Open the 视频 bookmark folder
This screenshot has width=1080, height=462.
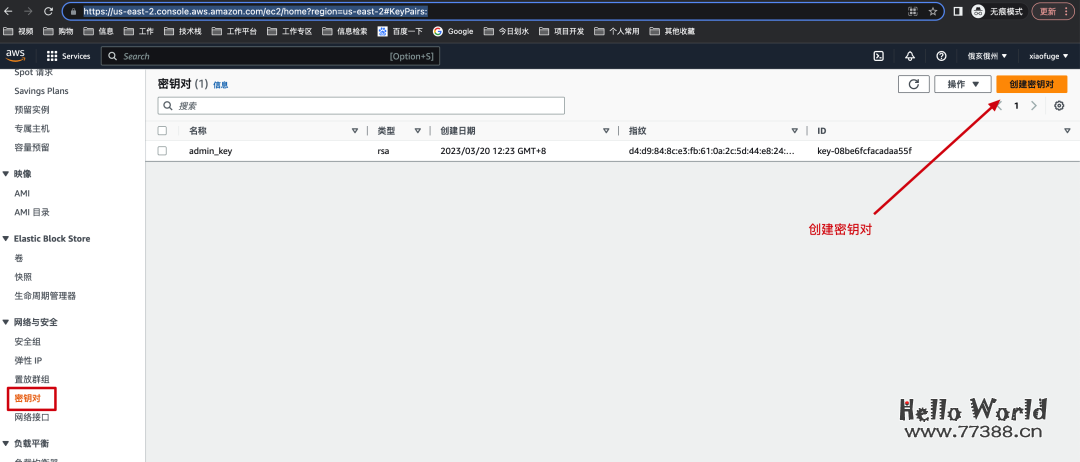pyautogui.click(x=19, y=31)
